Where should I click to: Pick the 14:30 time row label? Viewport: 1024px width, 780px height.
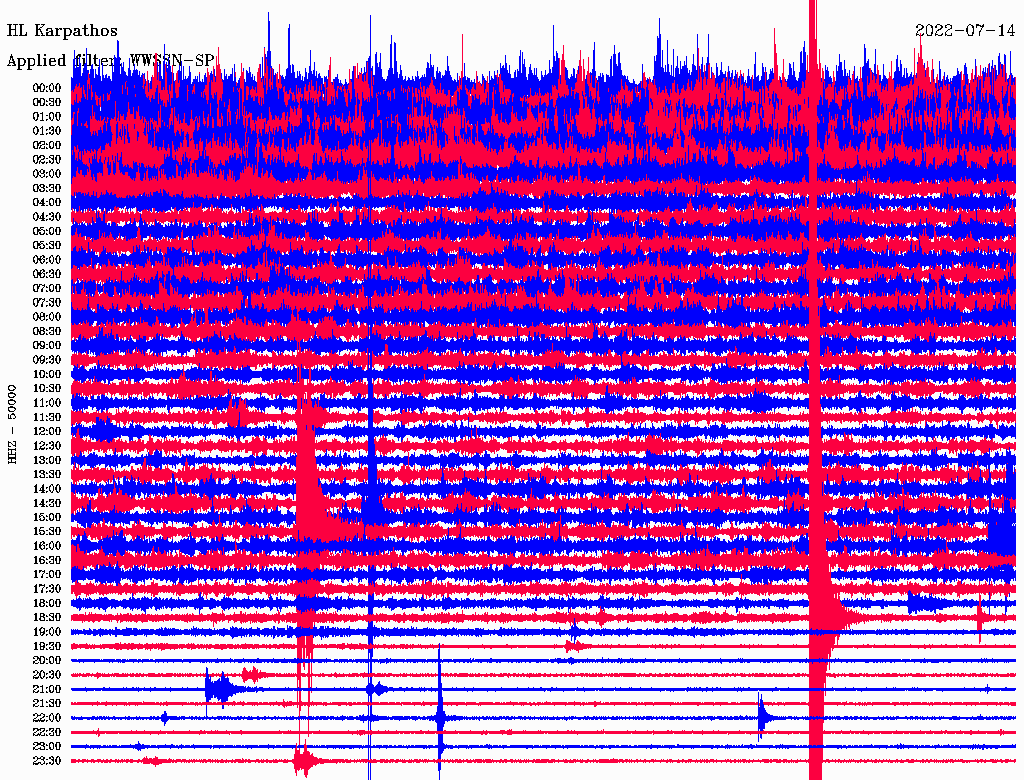click(x=47, y=503)
